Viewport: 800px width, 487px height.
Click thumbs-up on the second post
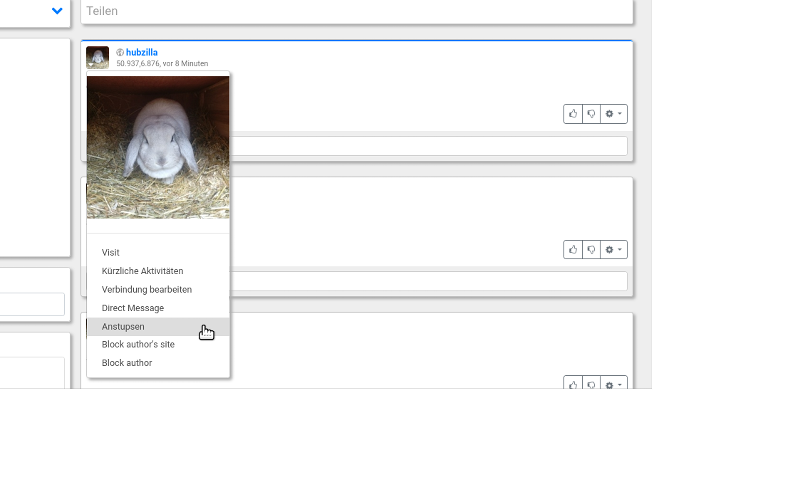(573, 249)
